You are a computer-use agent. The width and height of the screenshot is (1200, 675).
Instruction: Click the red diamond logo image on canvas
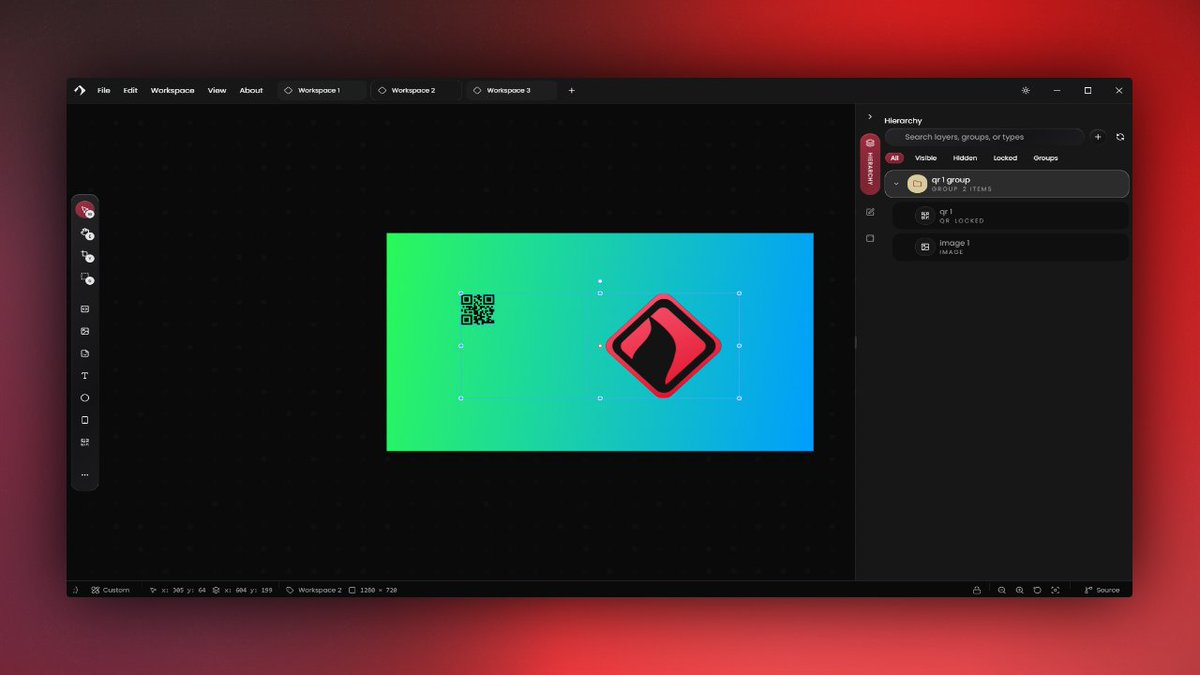tap(663, 346)
